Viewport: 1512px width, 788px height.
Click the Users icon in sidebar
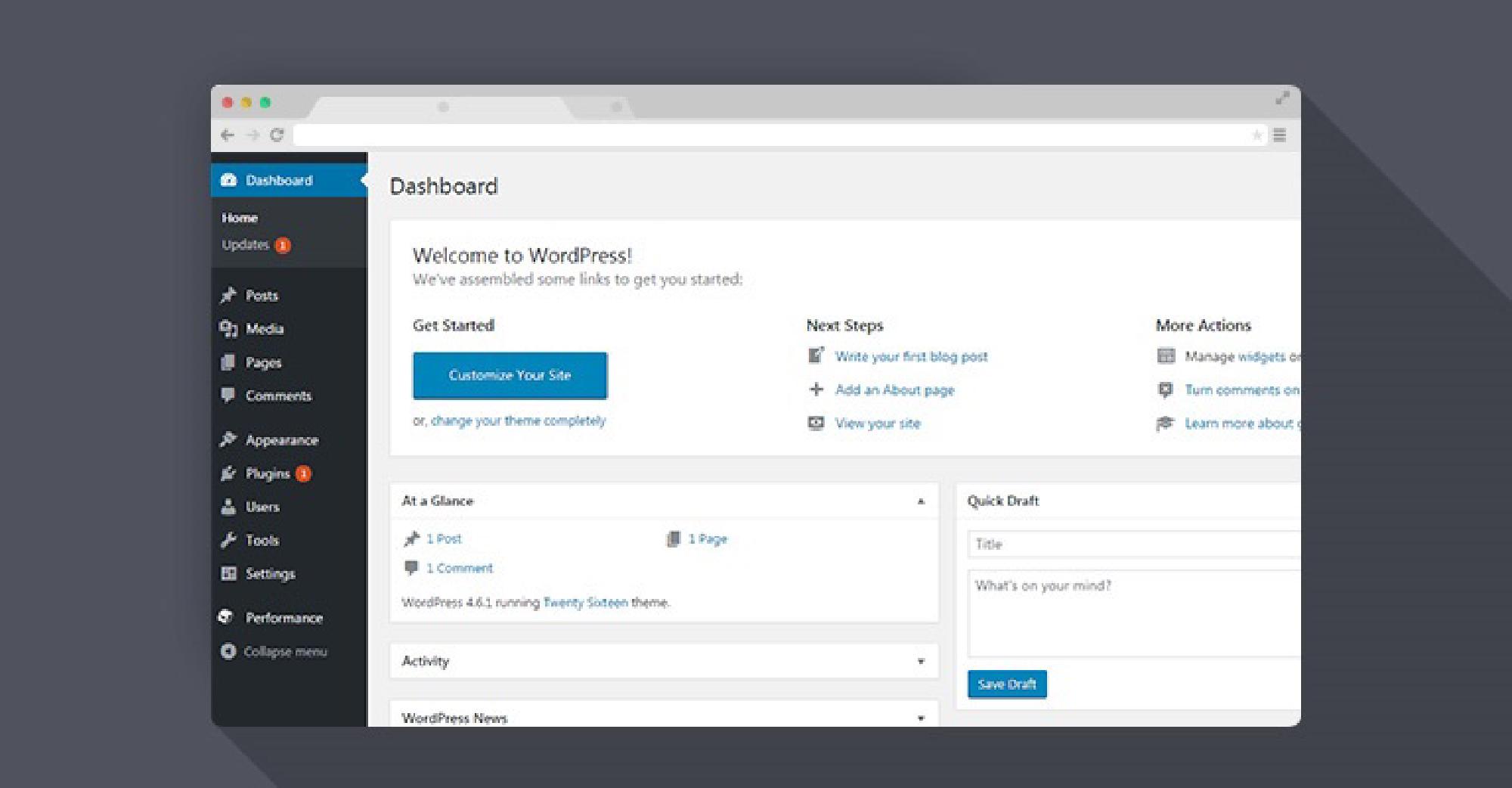228,507
